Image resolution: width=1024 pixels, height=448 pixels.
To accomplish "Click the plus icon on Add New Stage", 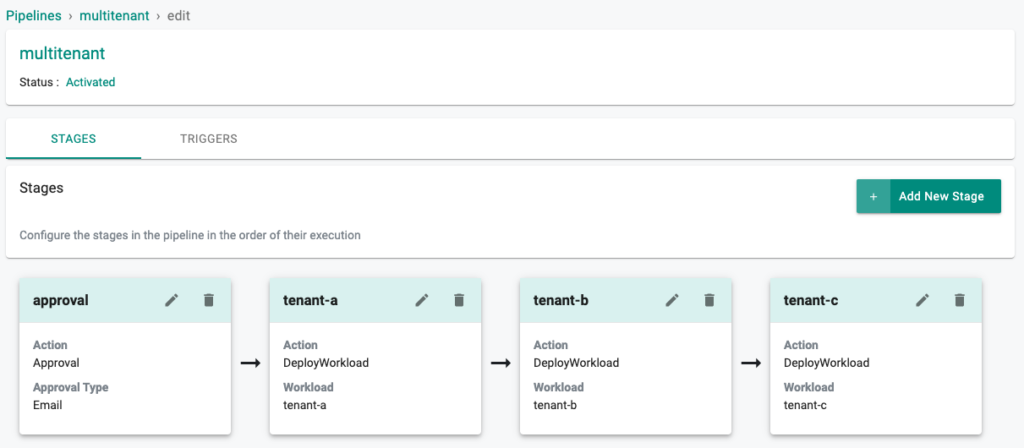I will [x=873, y=197].
